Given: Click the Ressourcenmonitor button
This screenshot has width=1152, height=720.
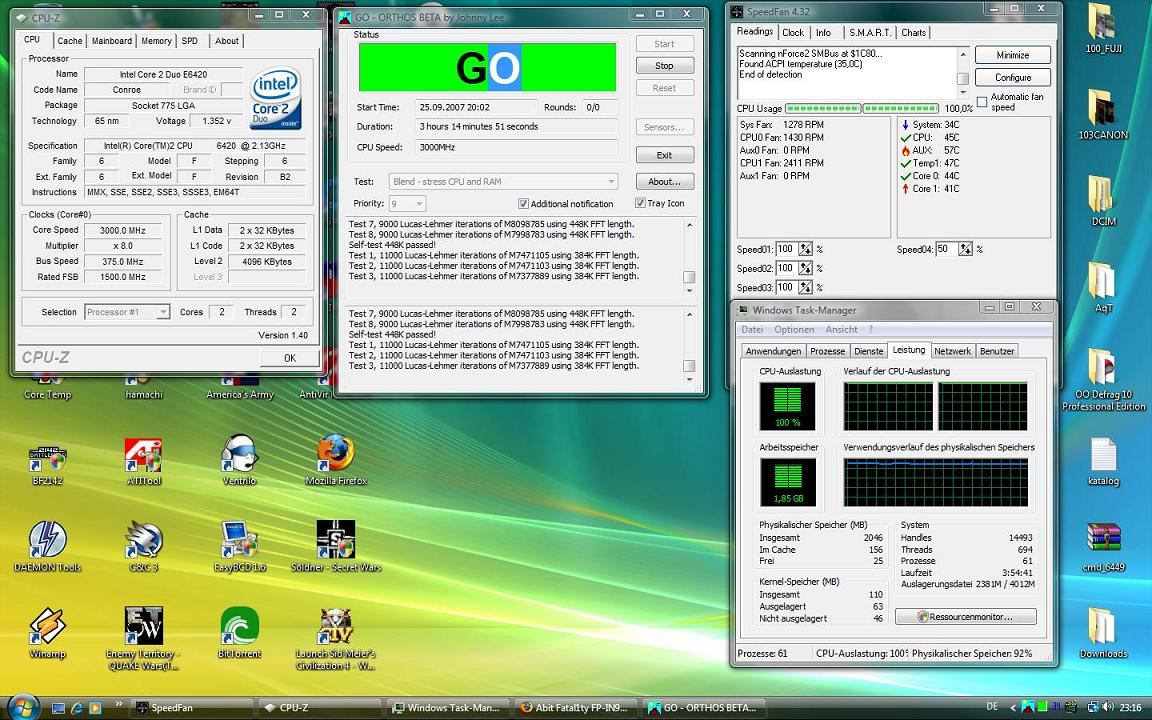Looking at the screenshot, I should (x=965, y=617).
